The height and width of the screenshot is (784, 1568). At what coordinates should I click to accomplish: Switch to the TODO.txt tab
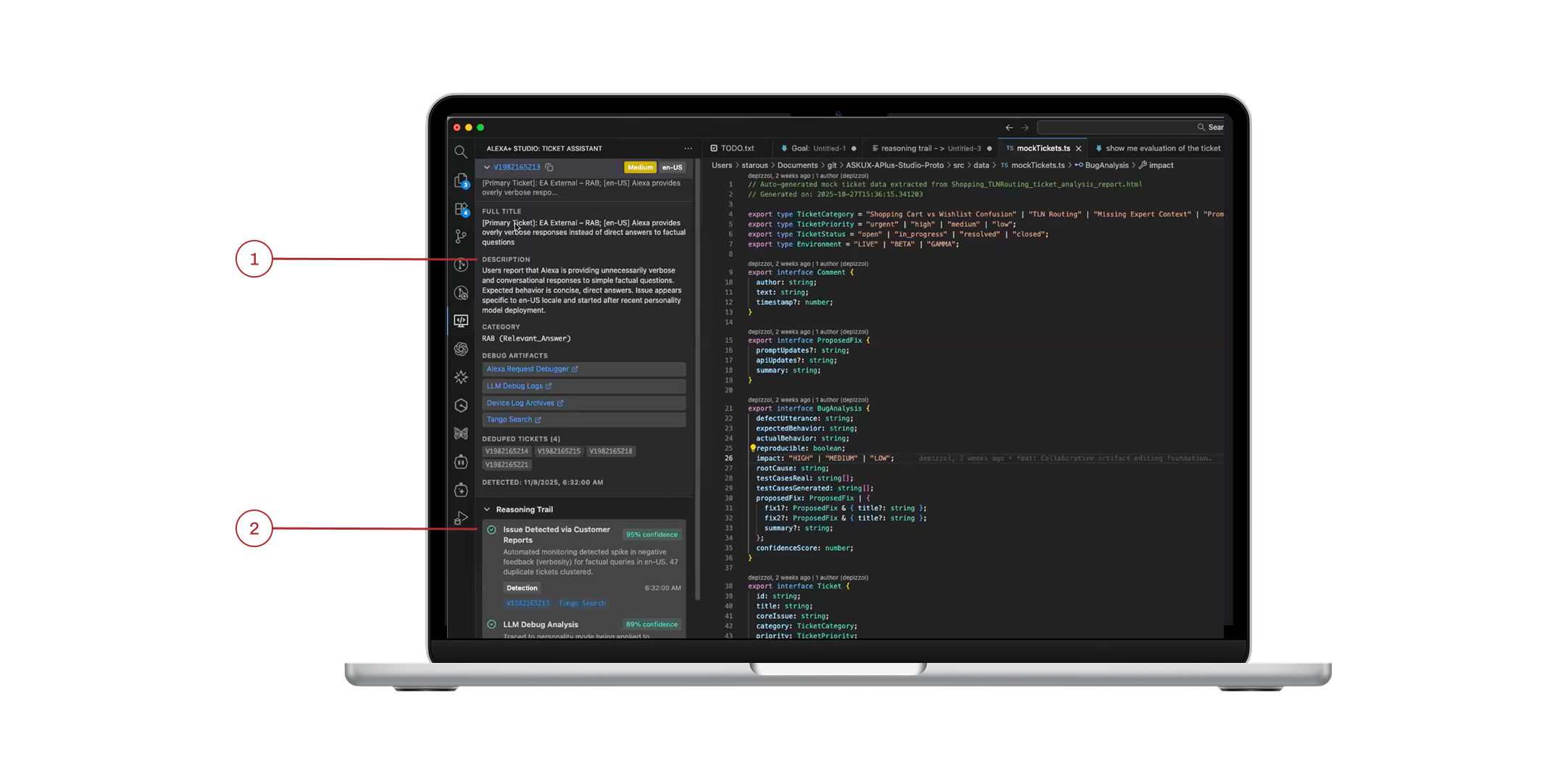coord(733,149)
